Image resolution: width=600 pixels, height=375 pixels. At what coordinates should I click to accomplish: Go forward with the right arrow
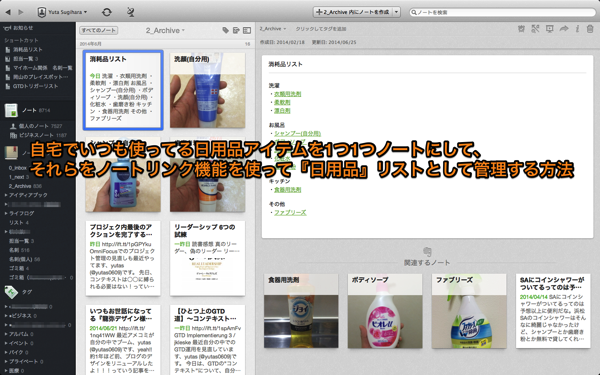(21, 12)
